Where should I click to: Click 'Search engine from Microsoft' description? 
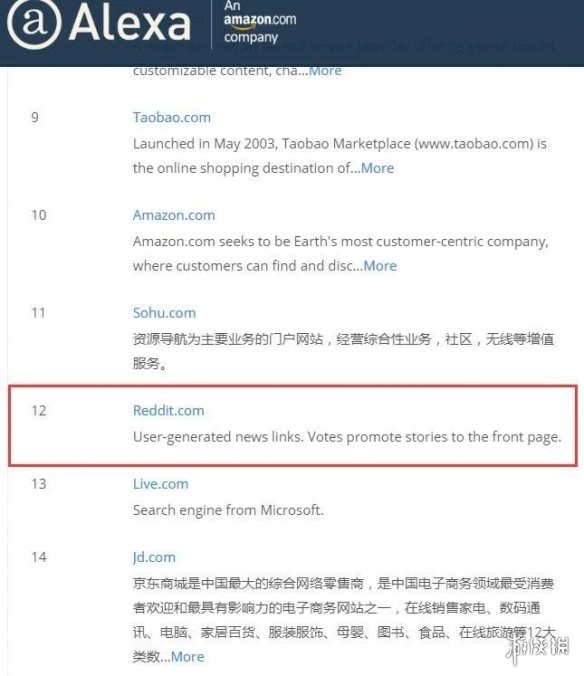coord(228,510)
